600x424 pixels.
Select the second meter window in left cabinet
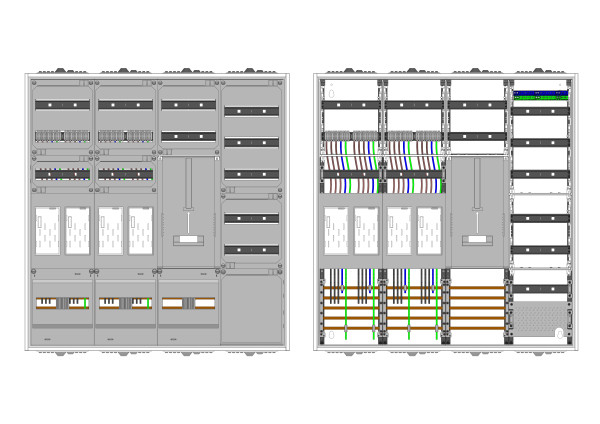pos(77,231)
